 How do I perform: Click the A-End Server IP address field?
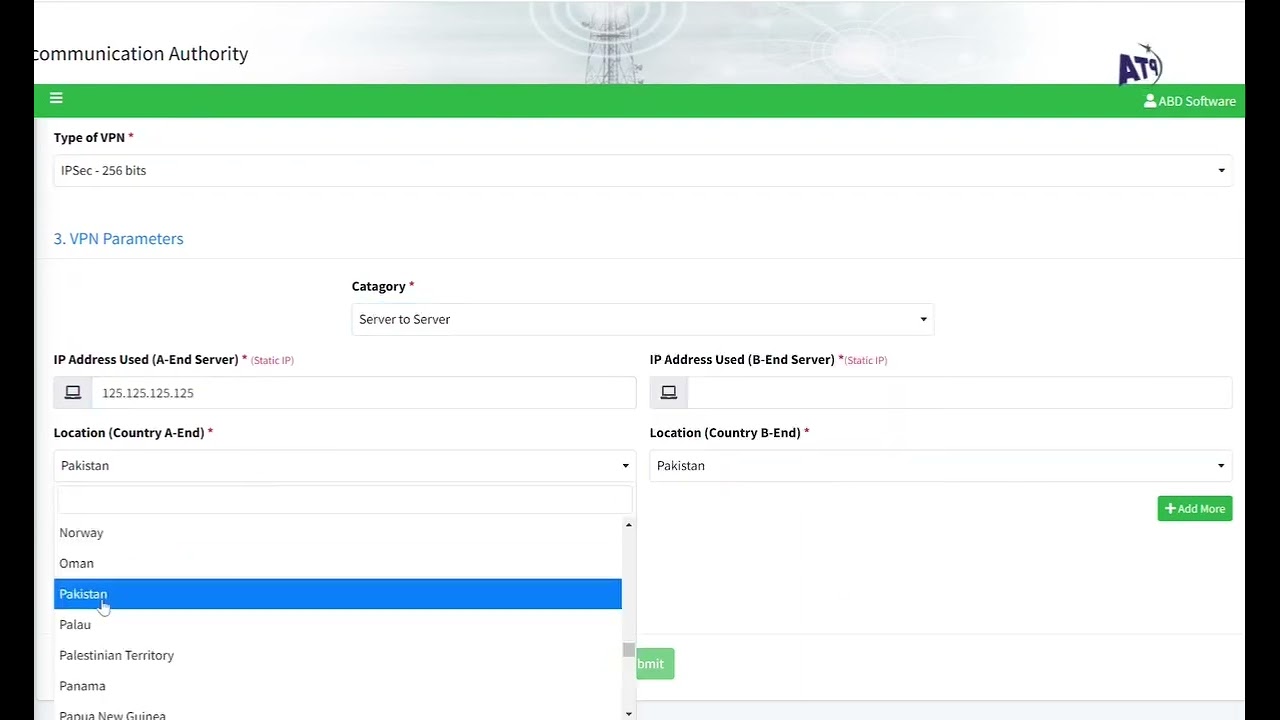[364, 393]
